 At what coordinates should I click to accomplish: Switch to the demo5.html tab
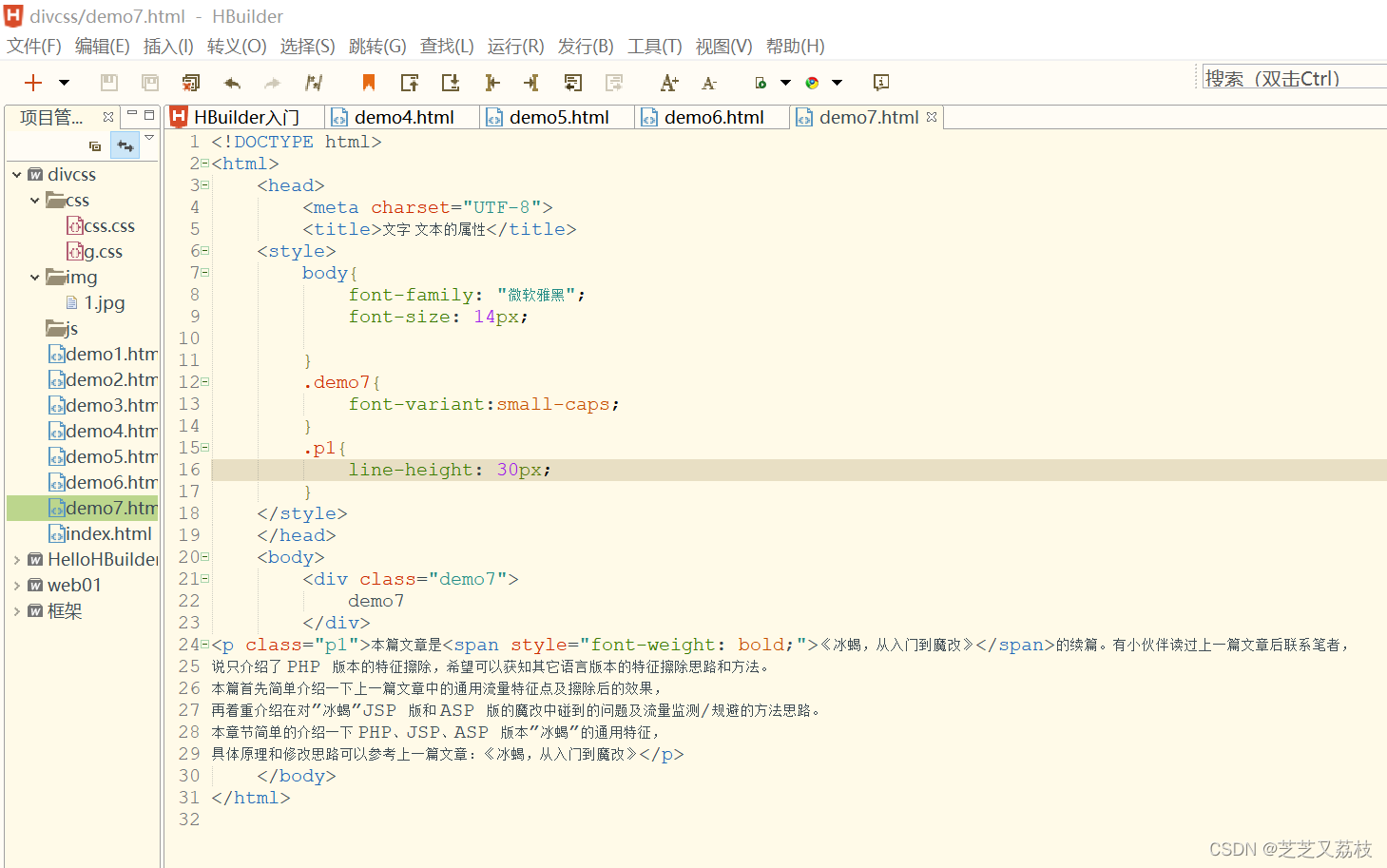pyautogui.click(x=558, y=117)
